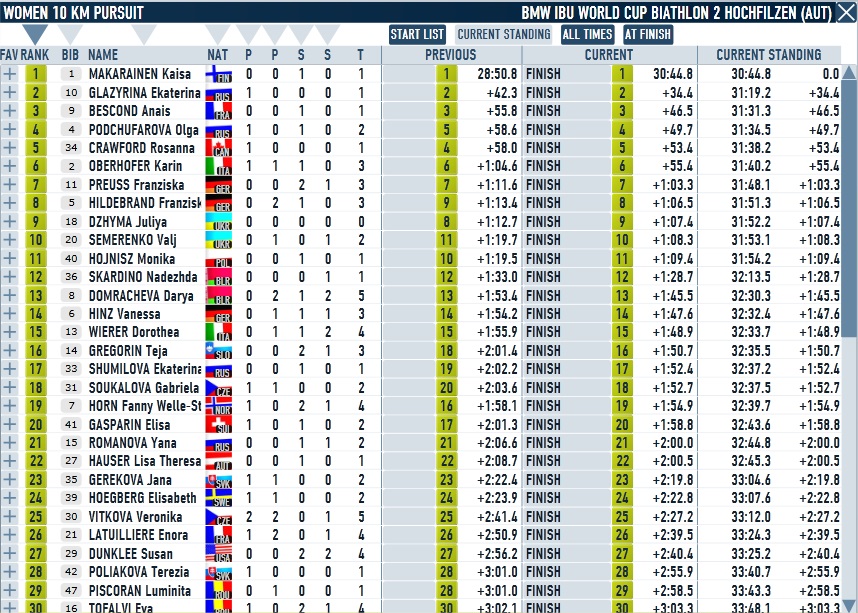
Task: Favorite DUNKLEE Susan with plus icon
Action: (9, 553)
